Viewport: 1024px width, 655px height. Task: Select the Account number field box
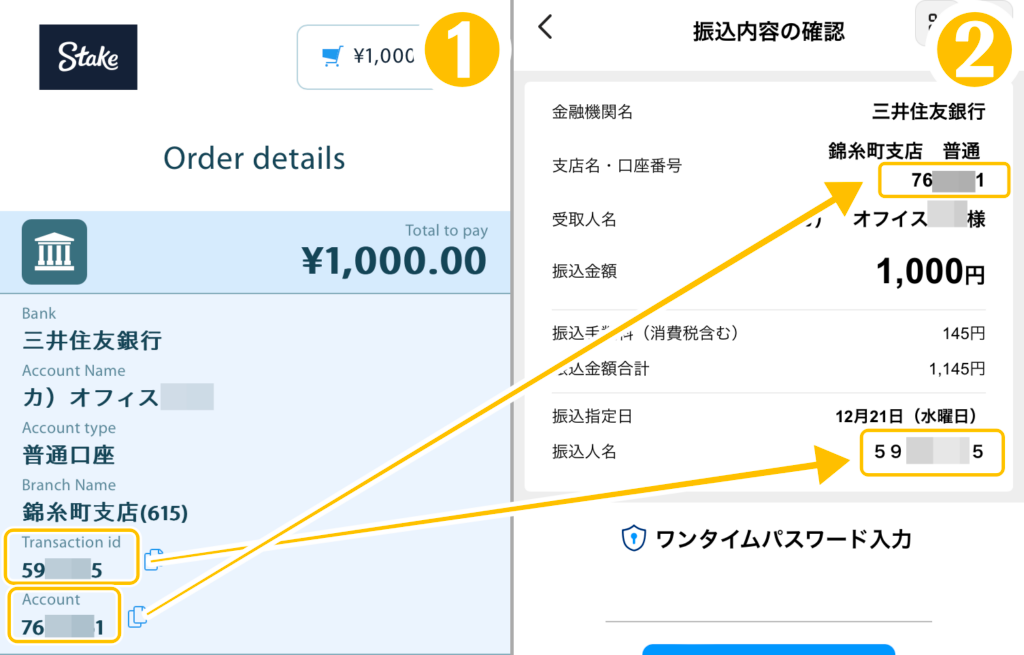(x=63, y=615)
